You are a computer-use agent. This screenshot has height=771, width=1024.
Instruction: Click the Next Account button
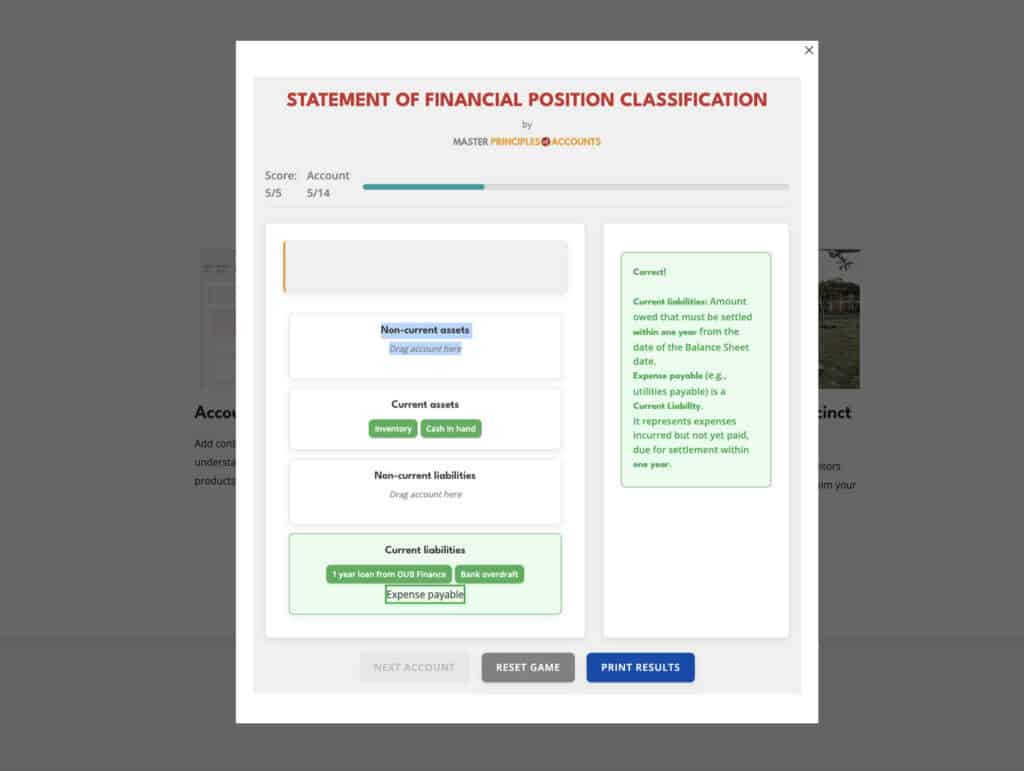tap(414, 667)
